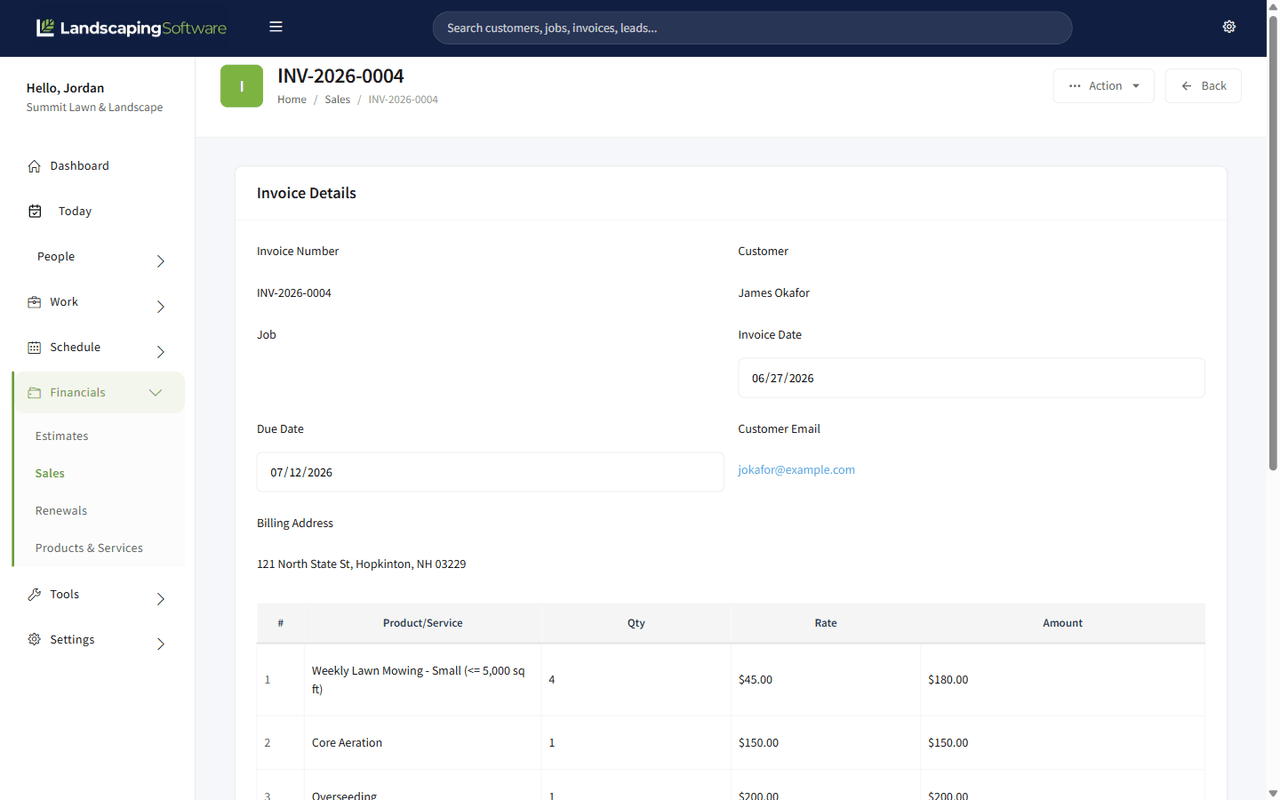Image resolution: width=1280 pixels, height=800 pixels.
Task: Click jokafor@example.com email link
Action: 796,470
